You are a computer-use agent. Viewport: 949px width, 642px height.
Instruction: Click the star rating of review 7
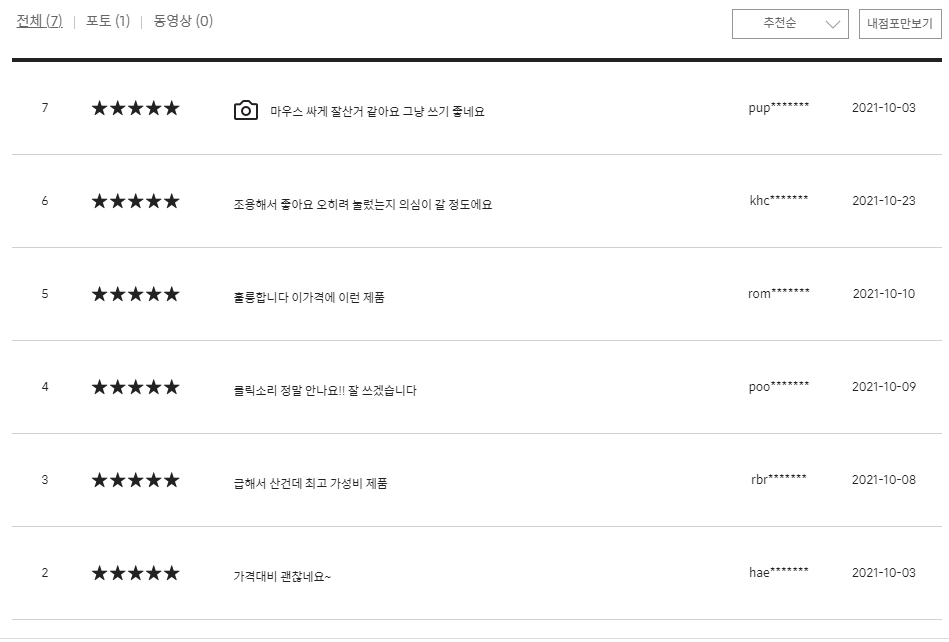pyautogui.click(x=136, y=108)
